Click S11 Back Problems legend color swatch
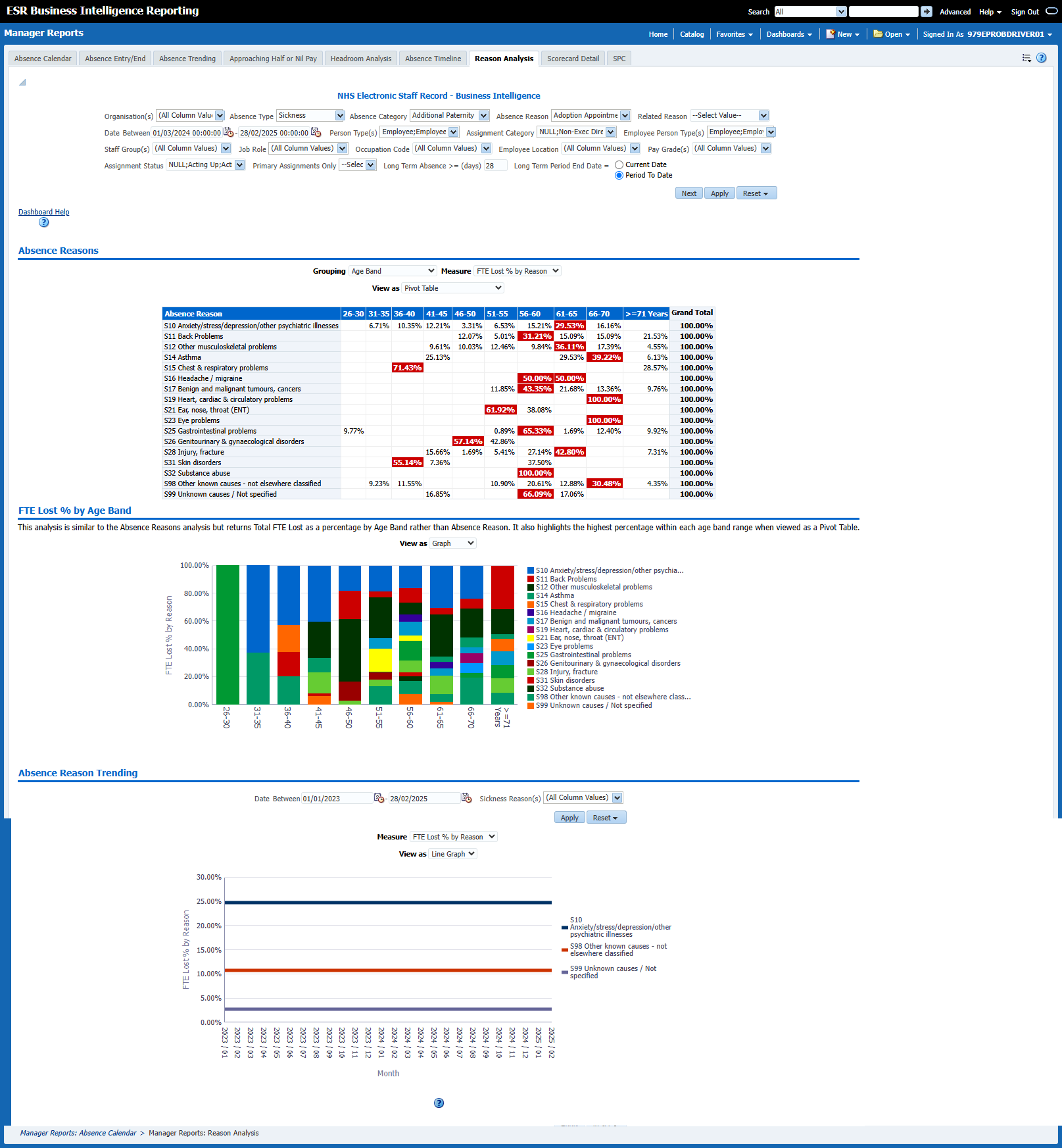 point(531,580)
